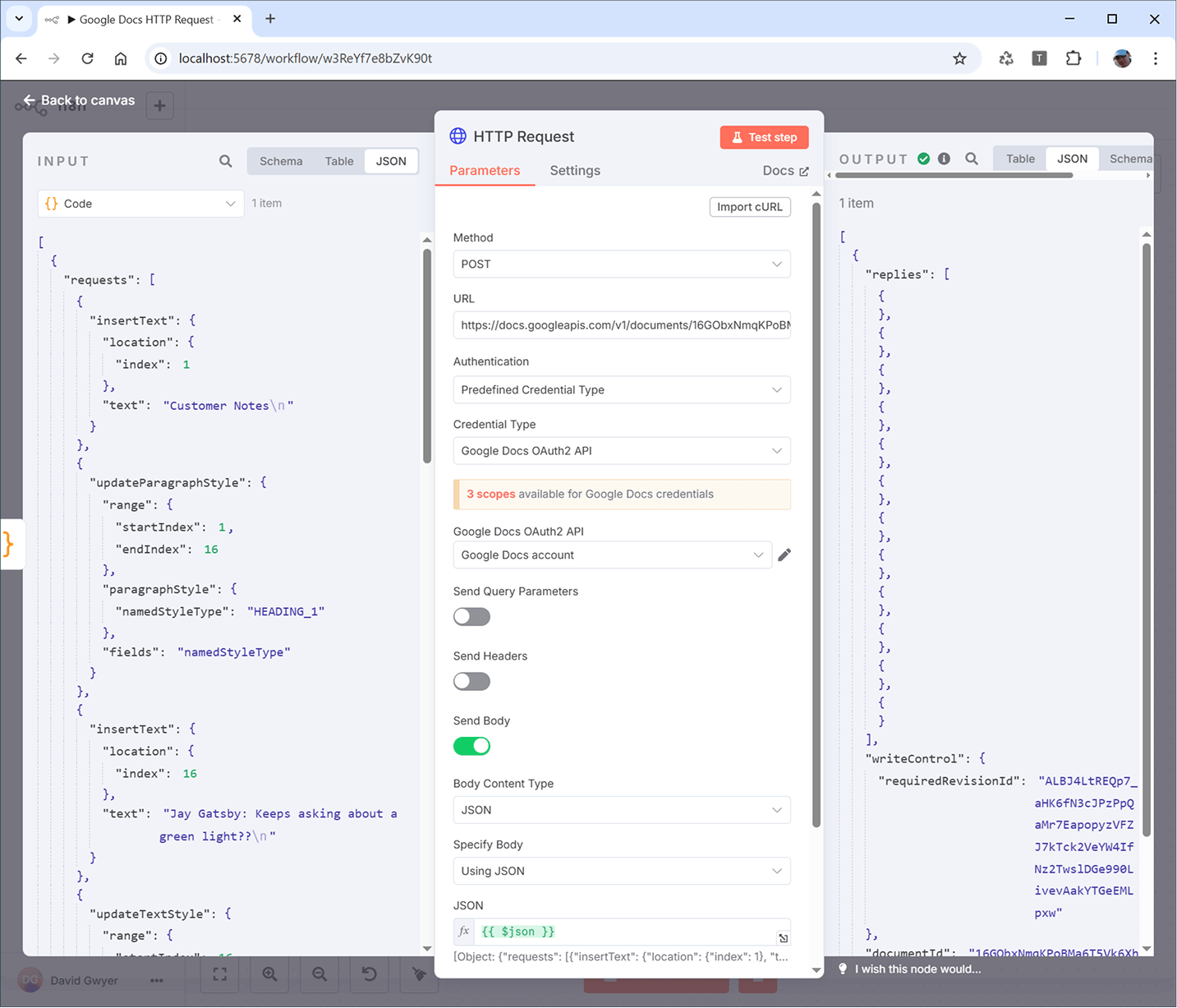Click the green success checkmark in OUTPUT

[x=924, y=159]
